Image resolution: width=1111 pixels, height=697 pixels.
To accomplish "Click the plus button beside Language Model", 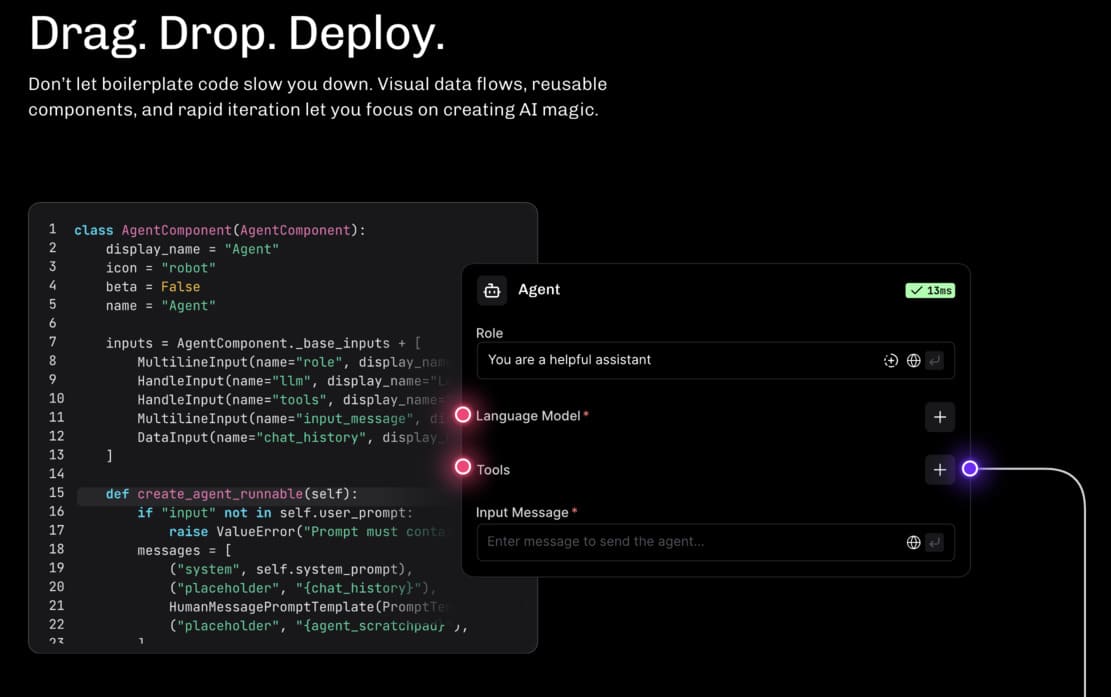I will 940,416.
